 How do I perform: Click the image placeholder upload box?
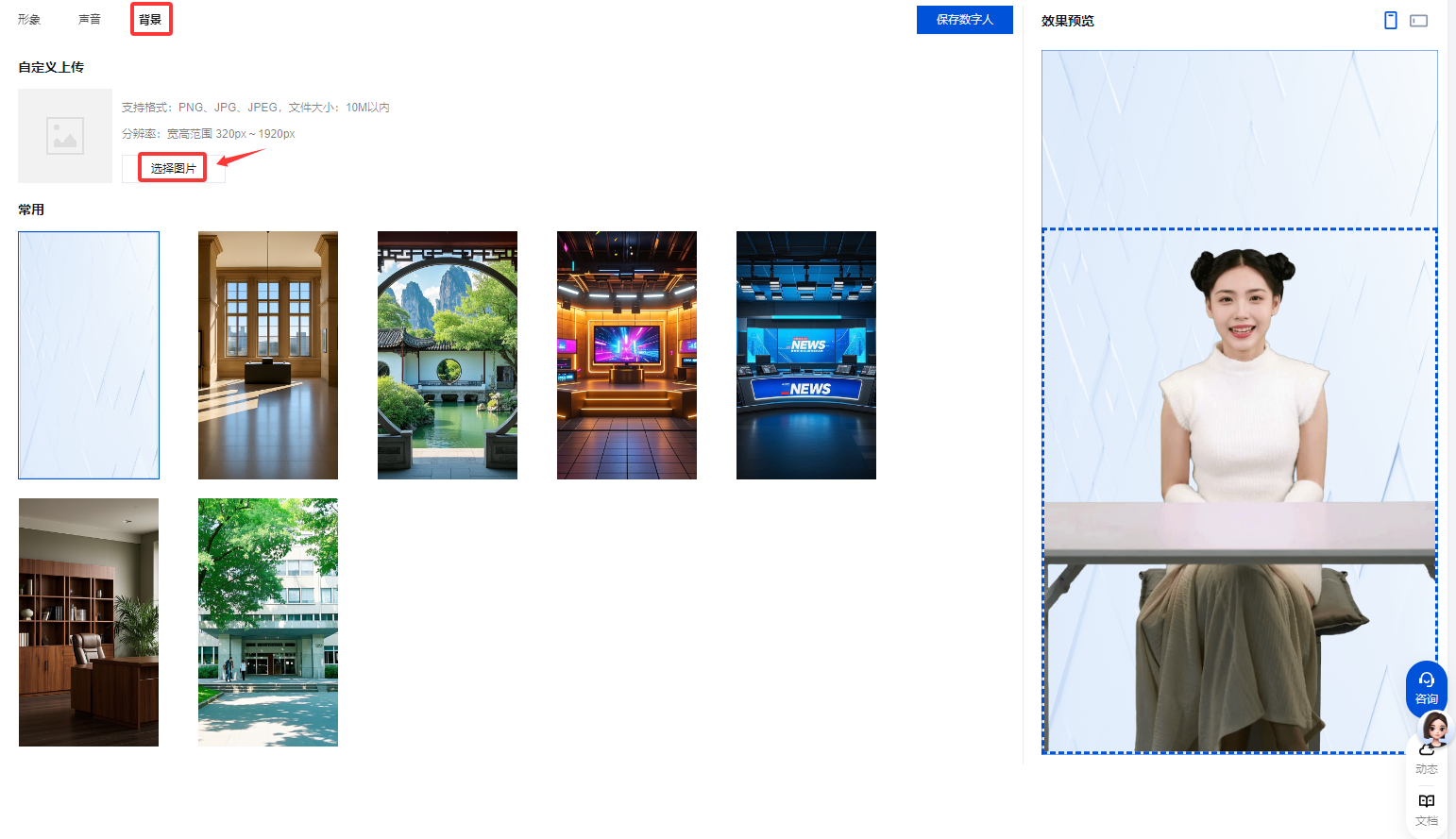point(65,136)
